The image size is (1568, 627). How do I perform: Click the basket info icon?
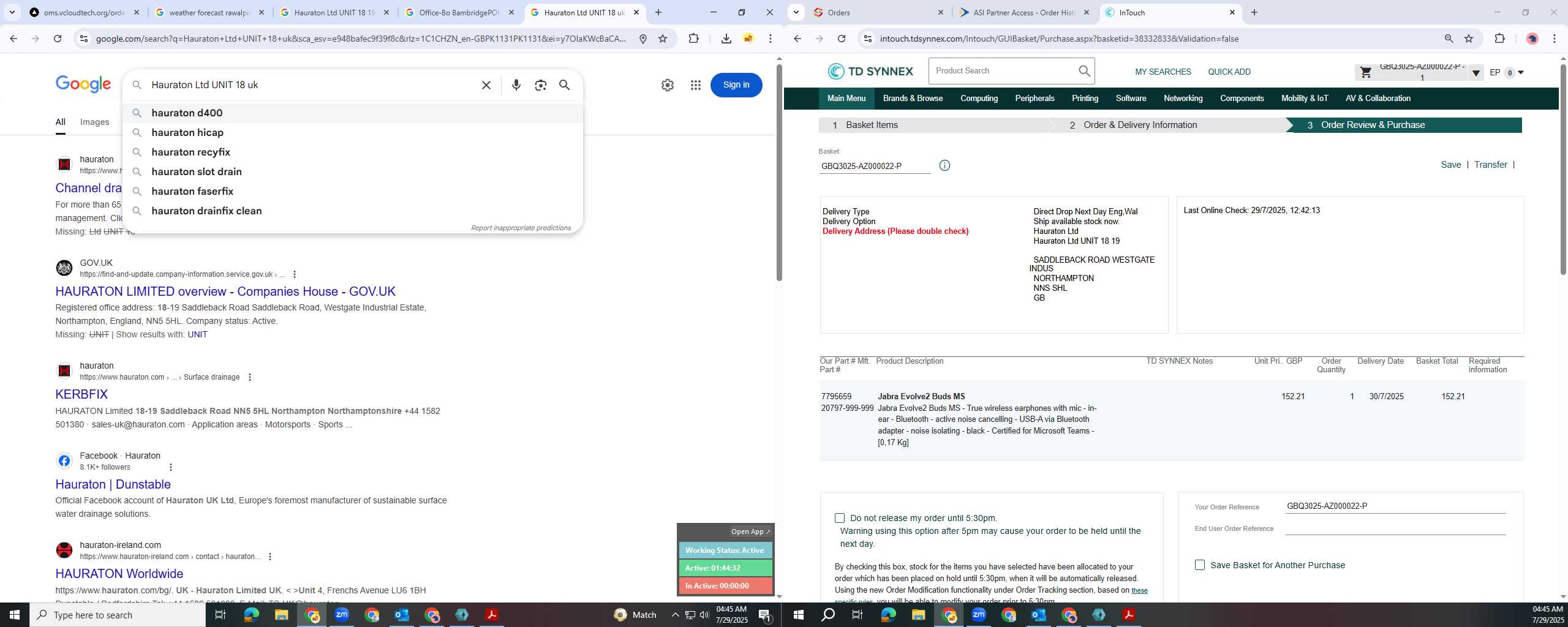tap(944, 165)
